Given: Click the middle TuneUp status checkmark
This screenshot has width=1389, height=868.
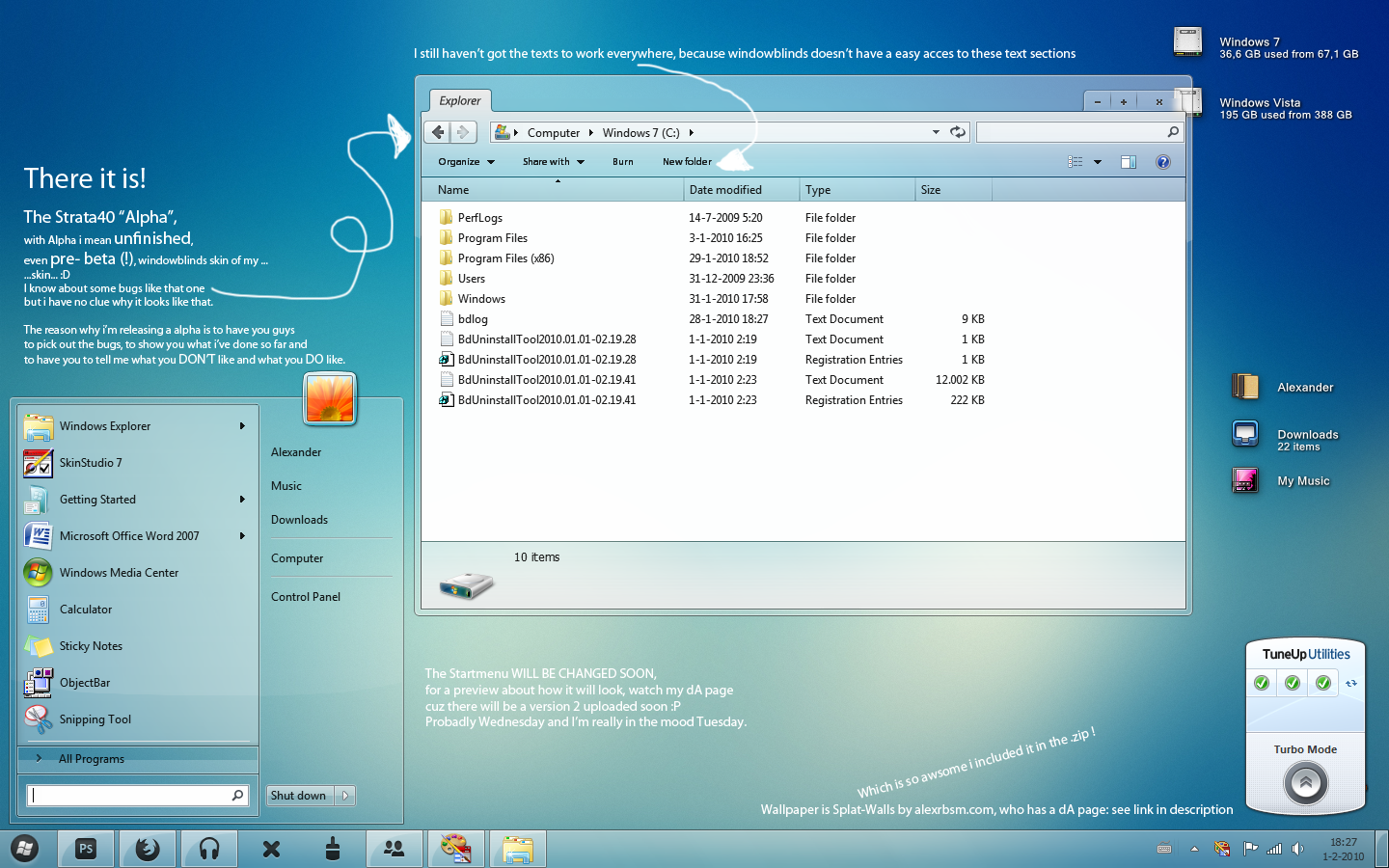Looking at the screenshot, I should pyautogui.click(x=1293, y=683).
